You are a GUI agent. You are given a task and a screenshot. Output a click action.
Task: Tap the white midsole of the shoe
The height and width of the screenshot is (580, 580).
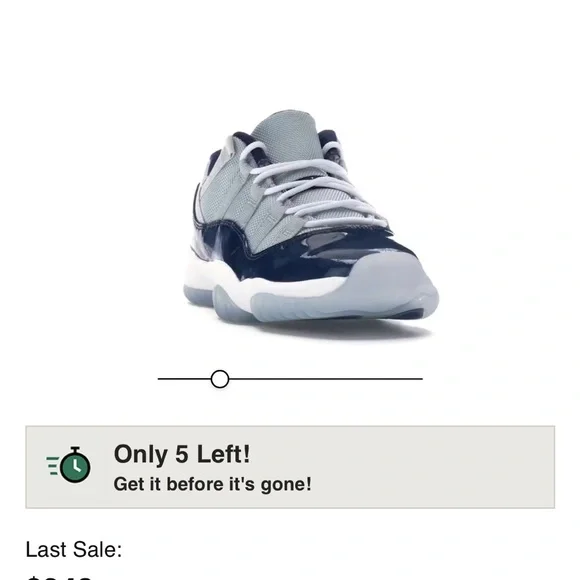[259, 281]
